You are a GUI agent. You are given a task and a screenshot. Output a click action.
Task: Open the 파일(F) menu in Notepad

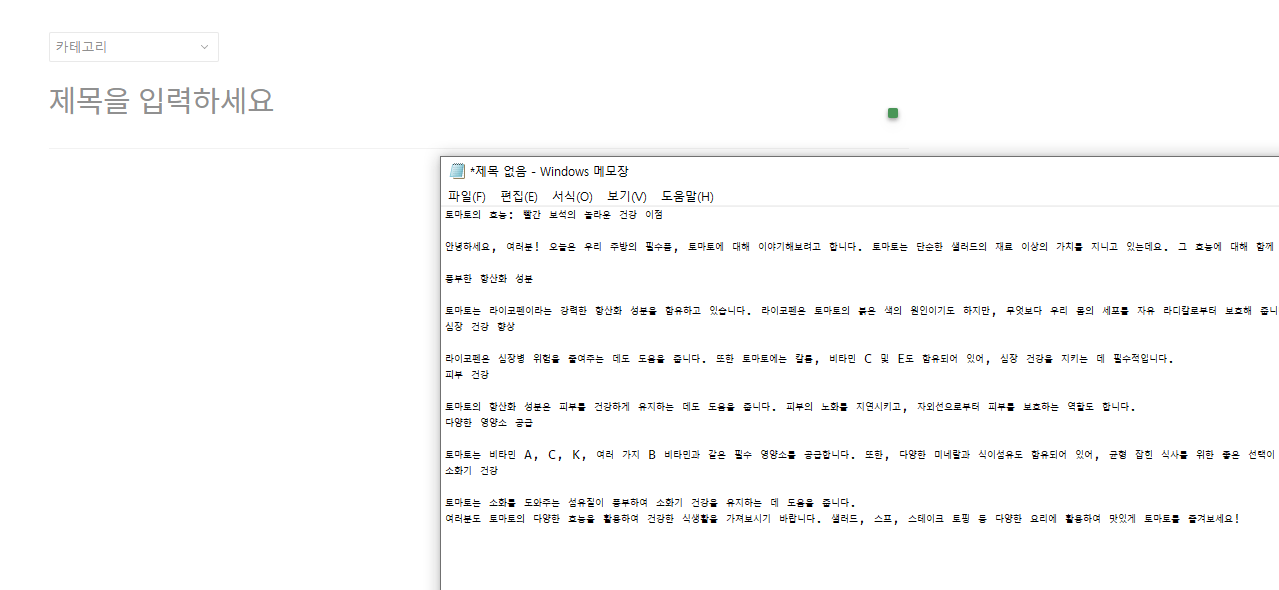[465, 196]
